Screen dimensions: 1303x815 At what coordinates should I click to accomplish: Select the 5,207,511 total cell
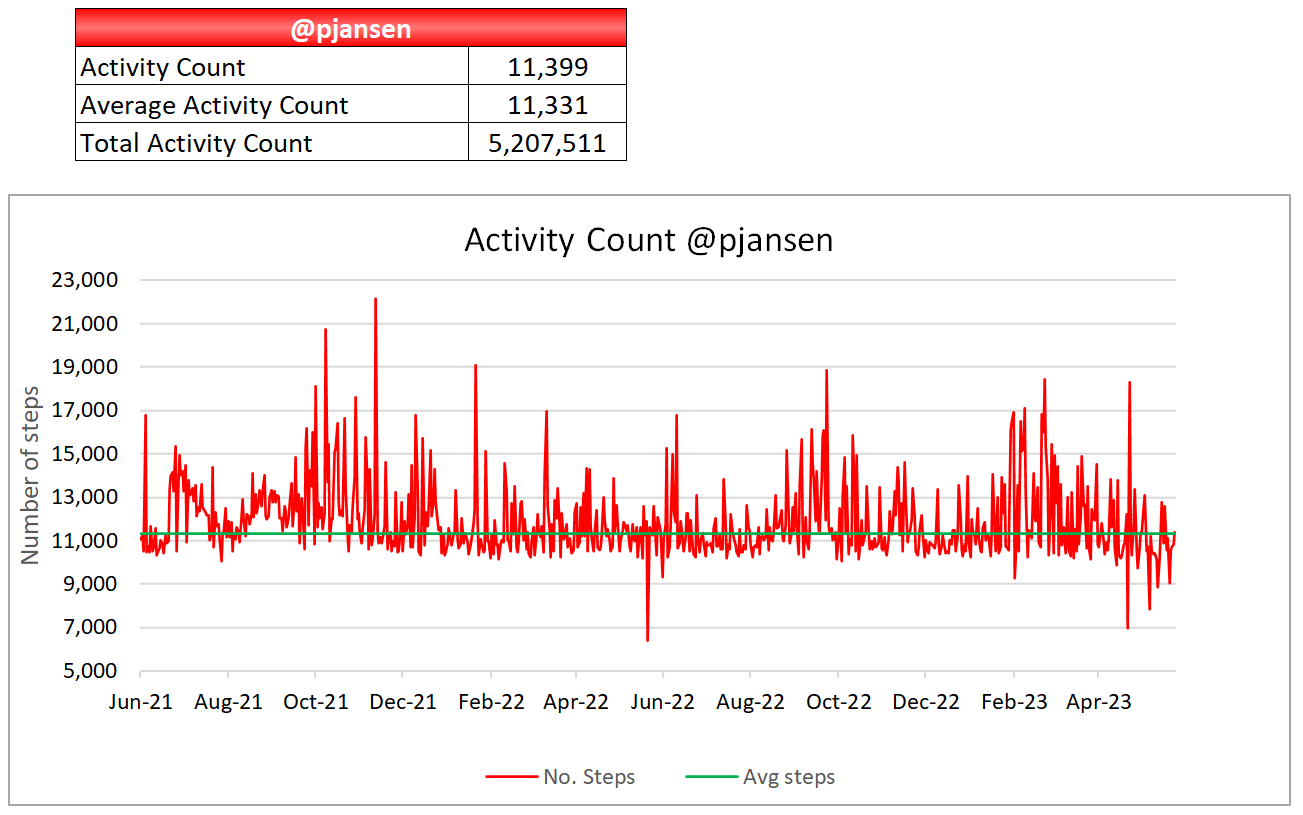pyautogui.click(x=547, y=143)
